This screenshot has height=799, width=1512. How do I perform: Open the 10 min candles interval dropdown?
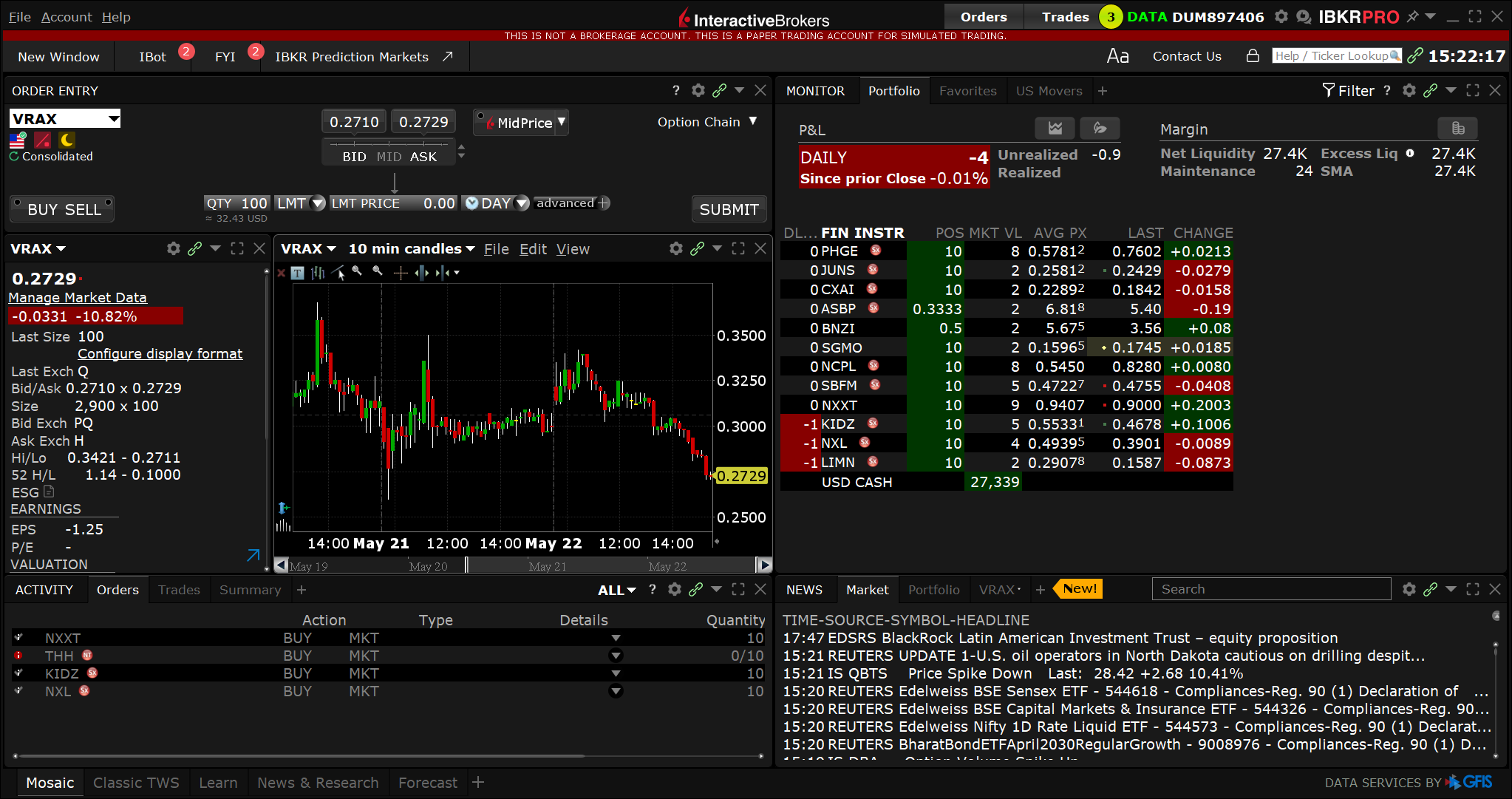click(x=412, y=249)
